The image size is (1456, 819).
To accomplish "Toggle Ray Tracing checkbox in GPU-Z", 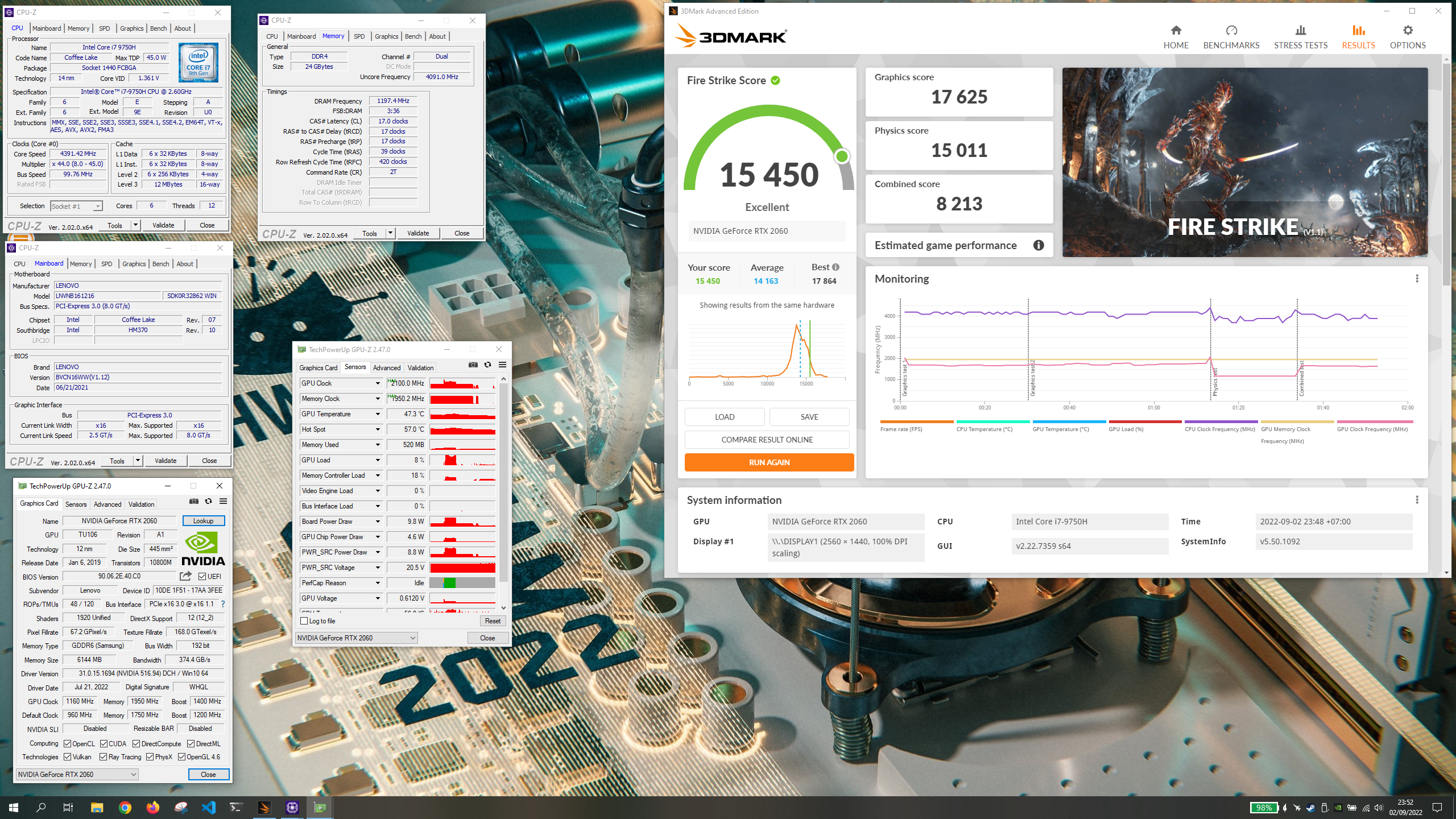I will (x=104, y=757).
